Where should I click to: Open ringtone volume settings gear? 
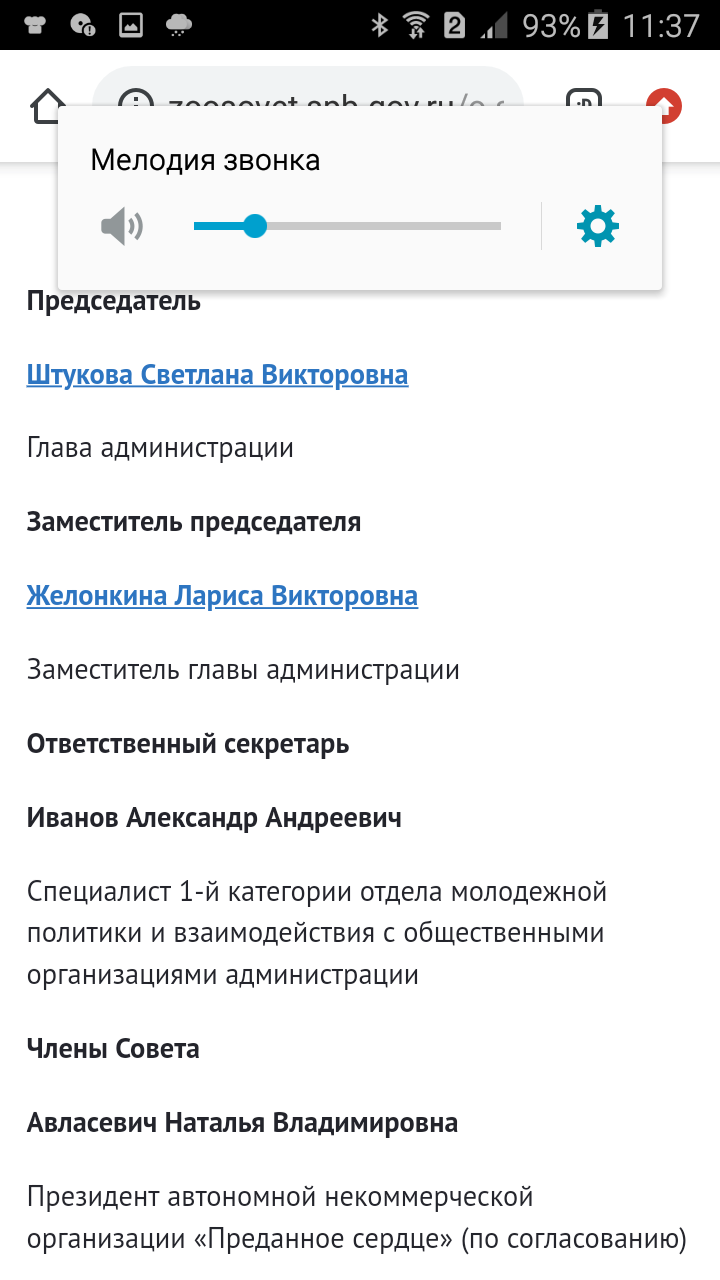tap(598, 226)
